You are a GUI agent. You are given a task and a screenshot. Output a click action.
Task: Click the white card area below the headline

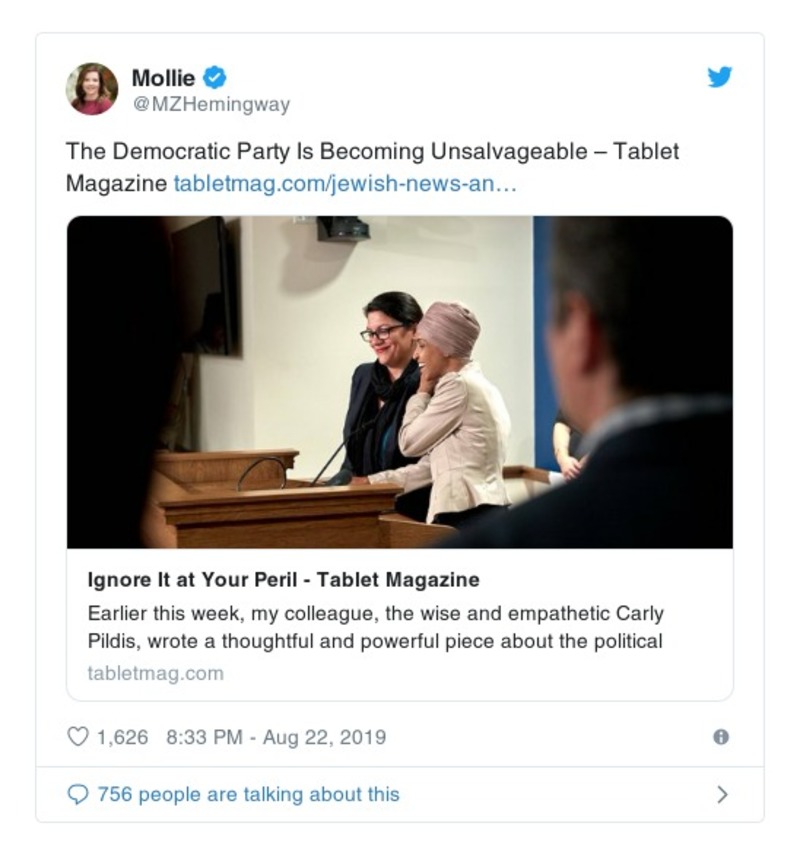[x=500, y=673]
